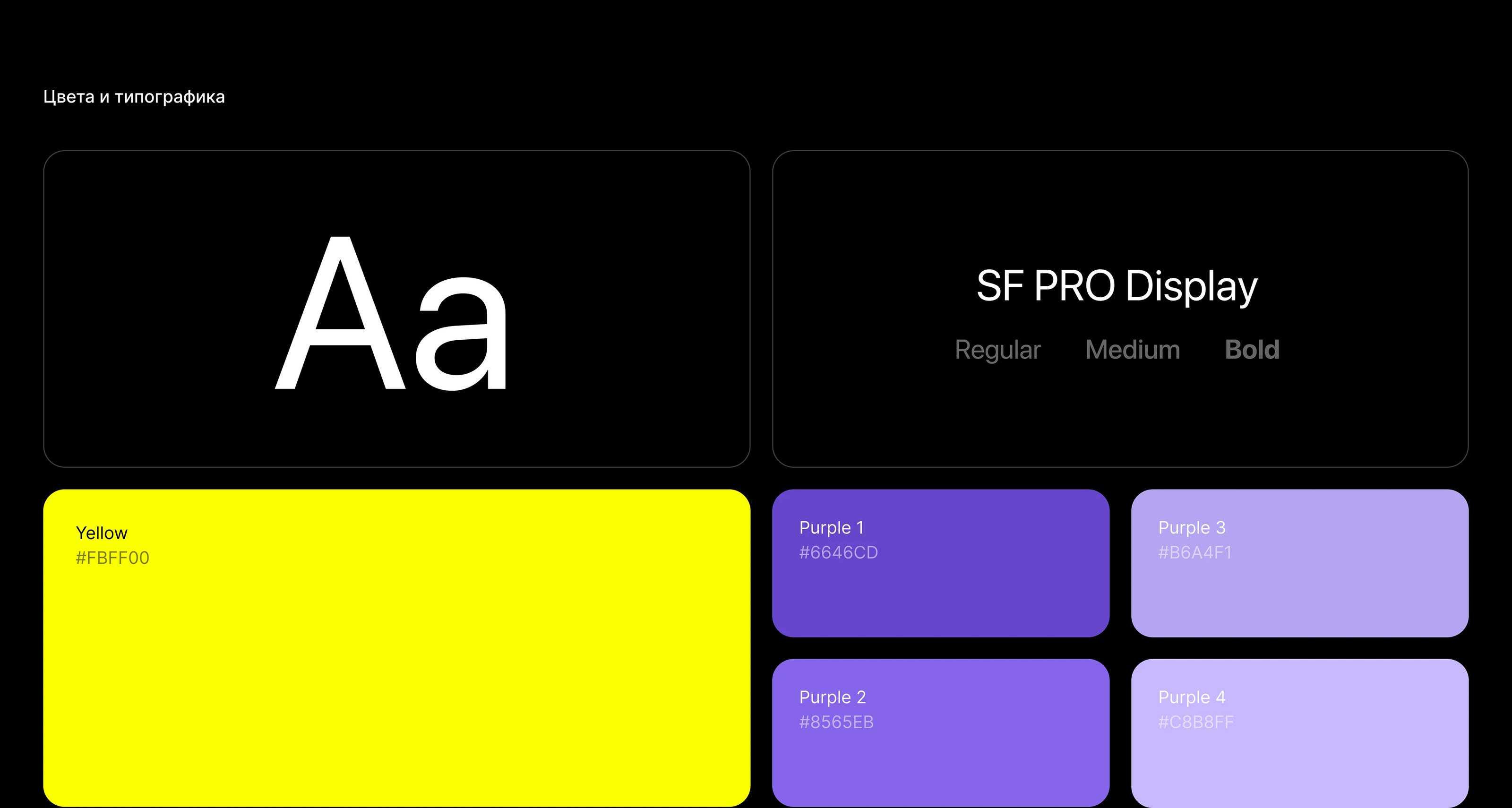The width and height of the screenshot is (1512, 808).
Task: Select the #FBFF00 hex code text
Action: (112, 558)
